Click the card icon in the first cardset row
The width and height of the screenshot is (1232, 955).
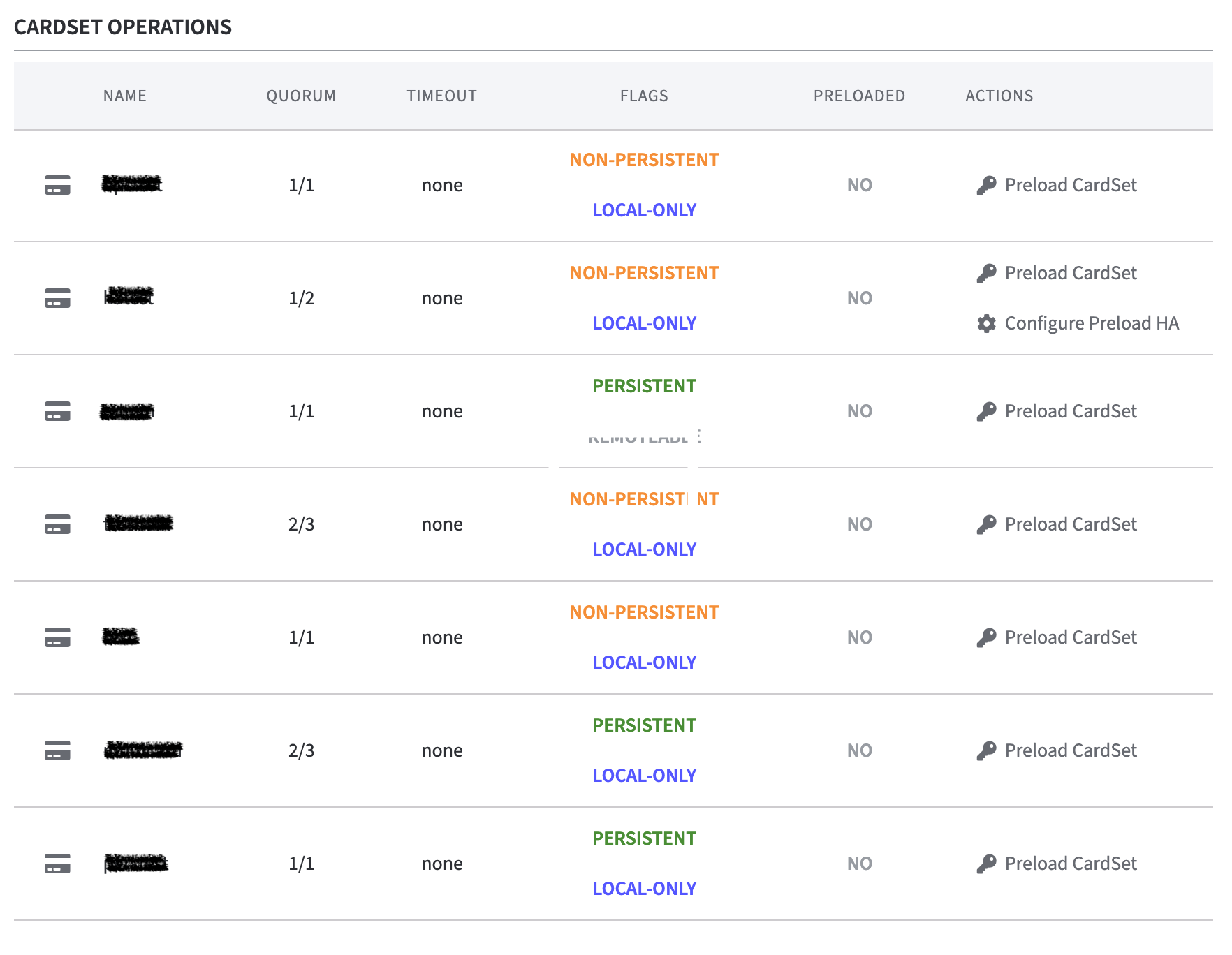57,185
